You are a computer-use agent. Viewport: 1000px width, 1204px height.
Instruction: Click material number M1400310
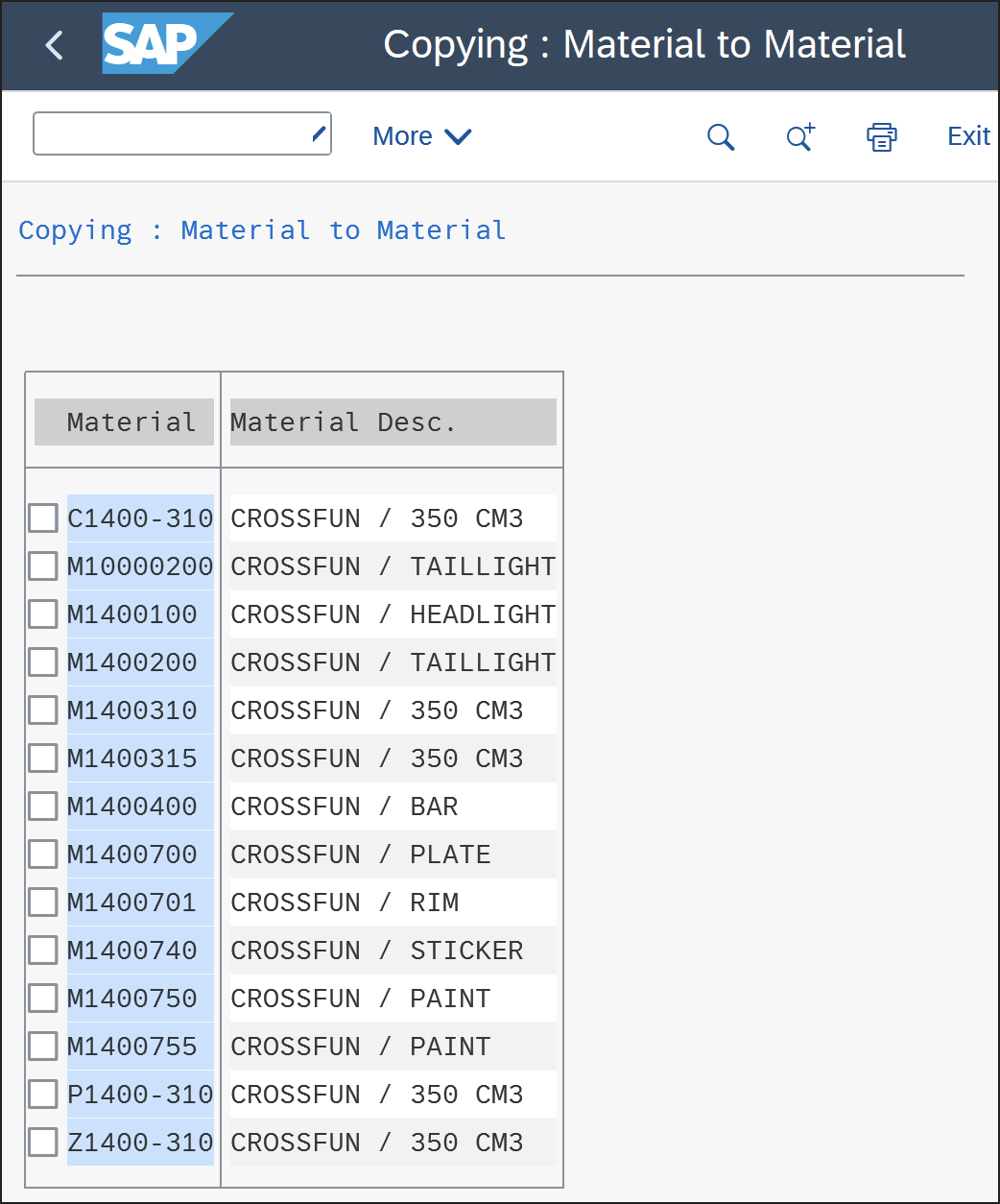tap(140, 710)
